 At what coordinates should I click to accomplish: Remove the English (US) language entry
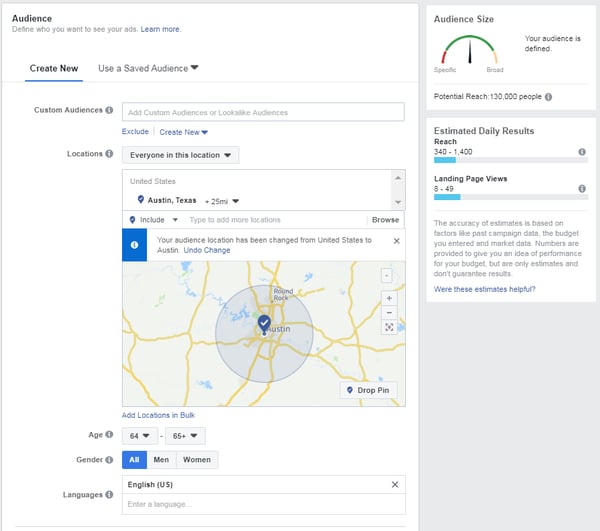pyautogui.click(x=395, y=485)
